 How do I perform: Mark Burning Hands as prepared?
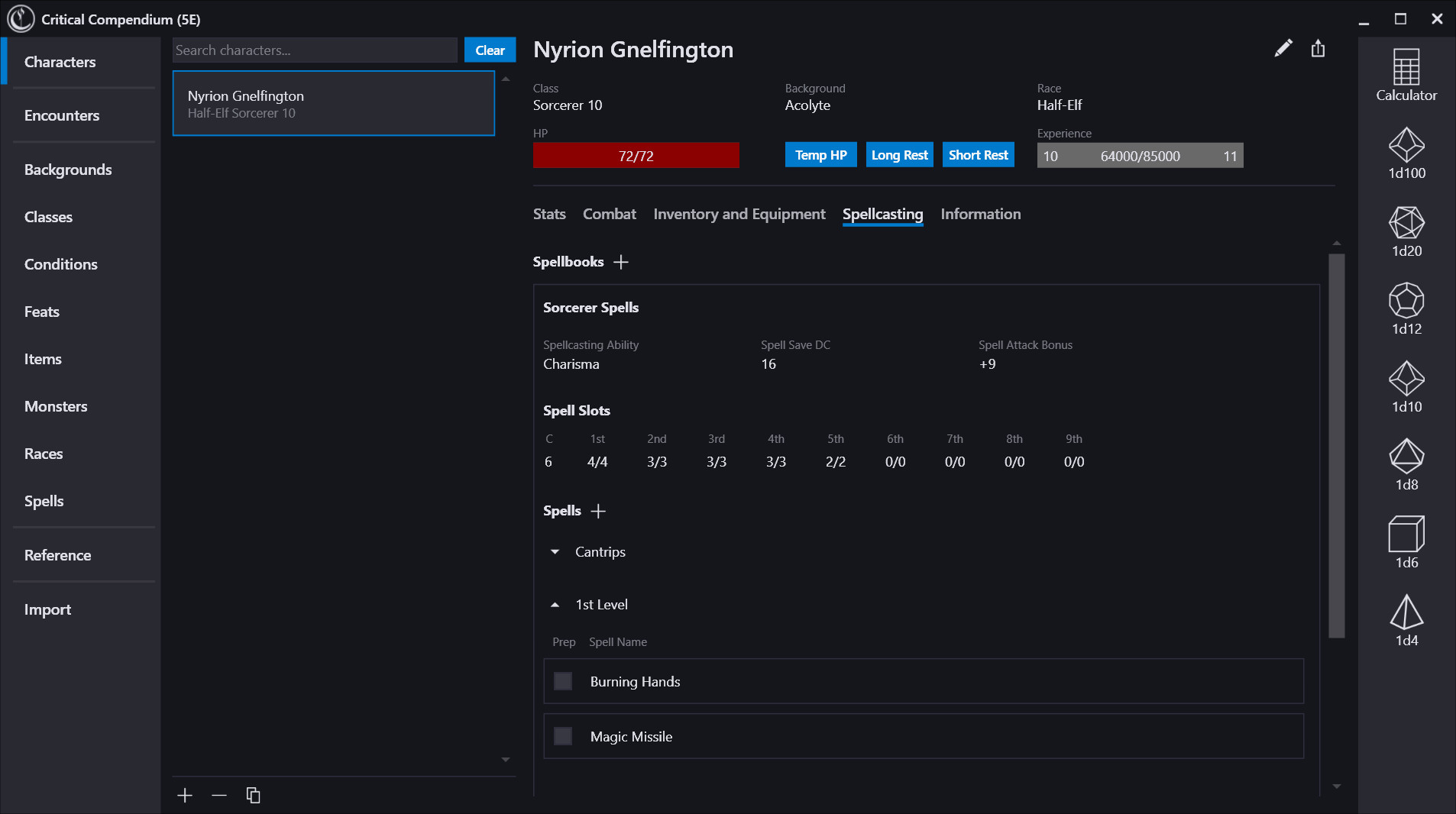[x=563, y=680]
